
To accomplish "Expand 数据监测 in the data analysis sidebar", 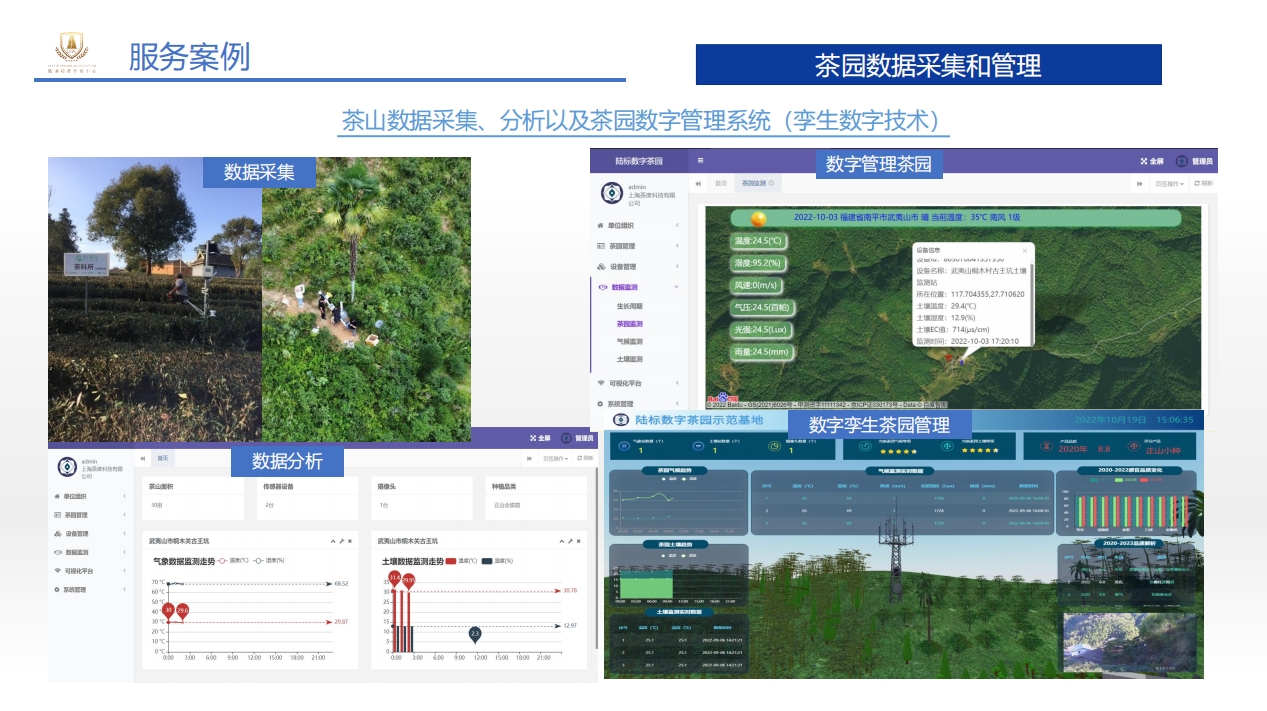I will click(x=90, y=552).
